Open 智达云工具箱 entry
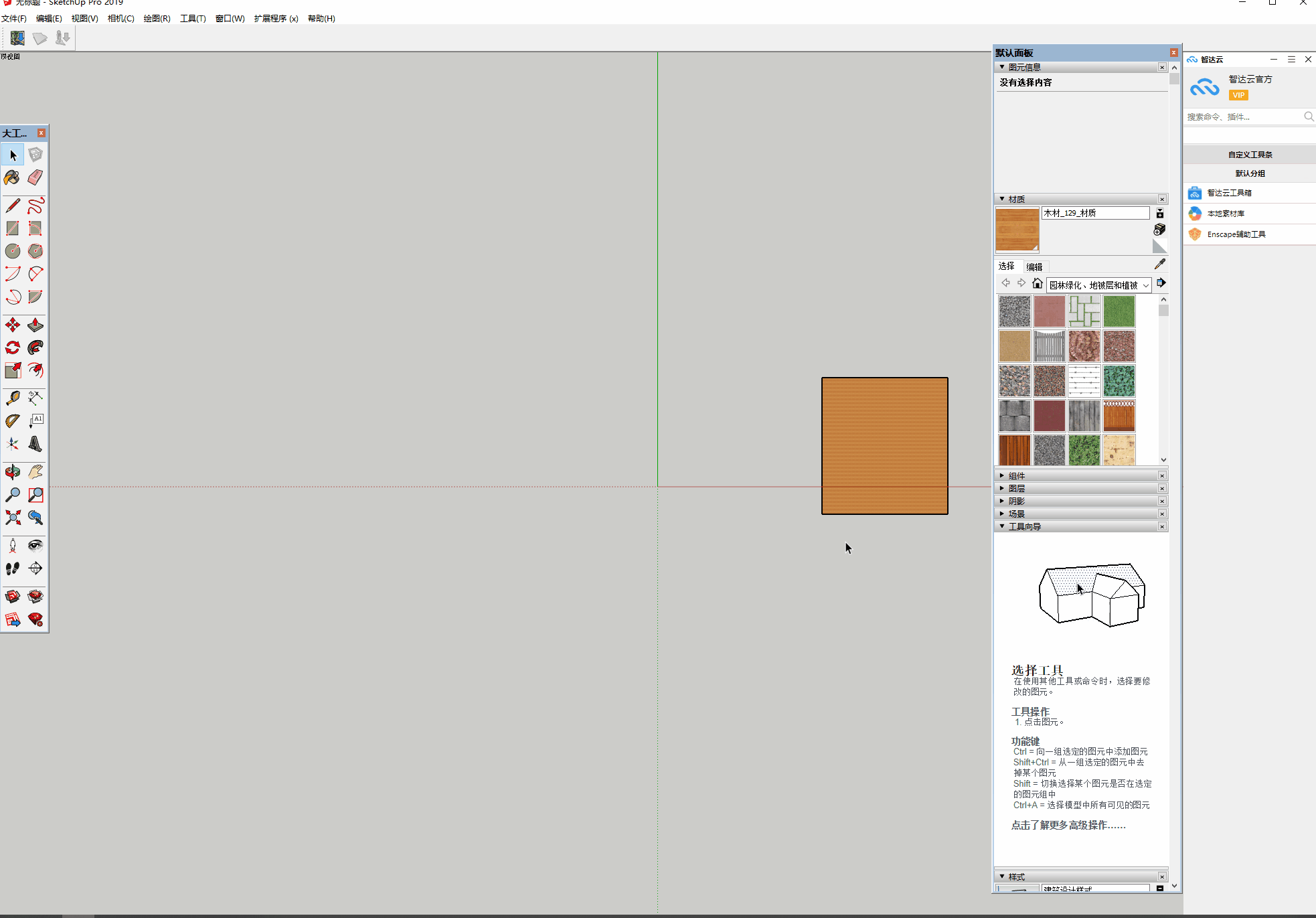This screenshot has width=1316, height=918. pos(1229,193)
